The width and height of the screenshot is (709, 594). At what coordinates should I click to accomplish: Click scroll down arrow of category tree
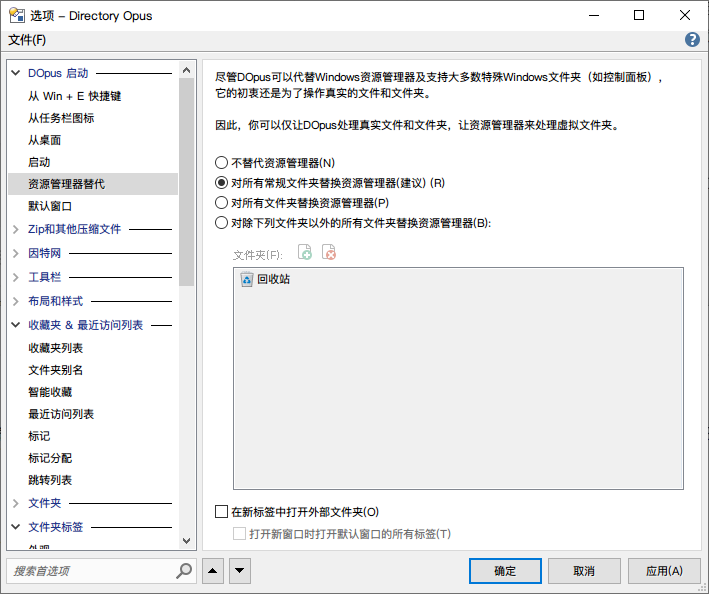[186, 541]
